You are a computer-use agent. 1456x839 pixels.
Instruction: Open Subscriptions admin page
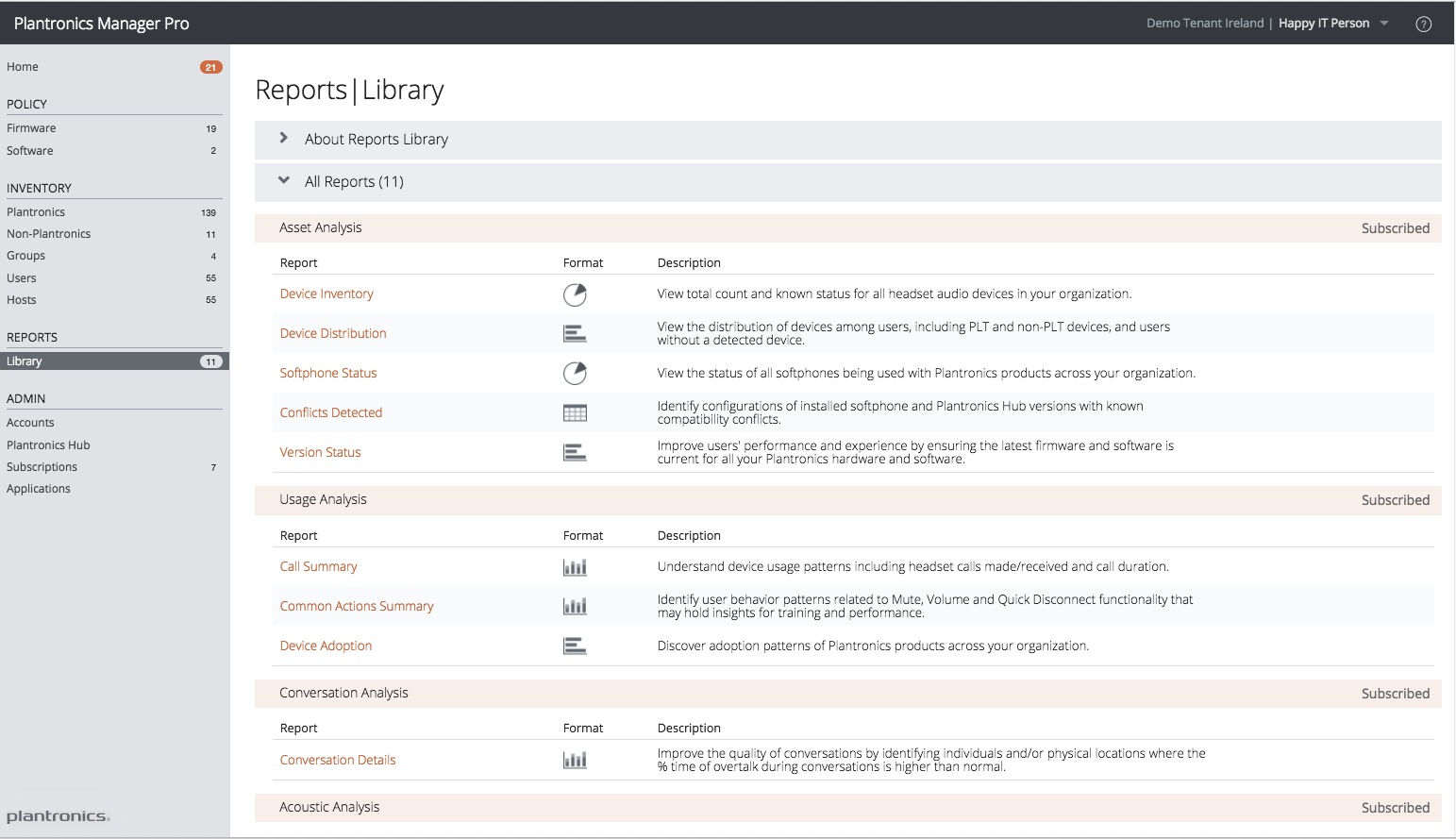[x=42, y=467]
